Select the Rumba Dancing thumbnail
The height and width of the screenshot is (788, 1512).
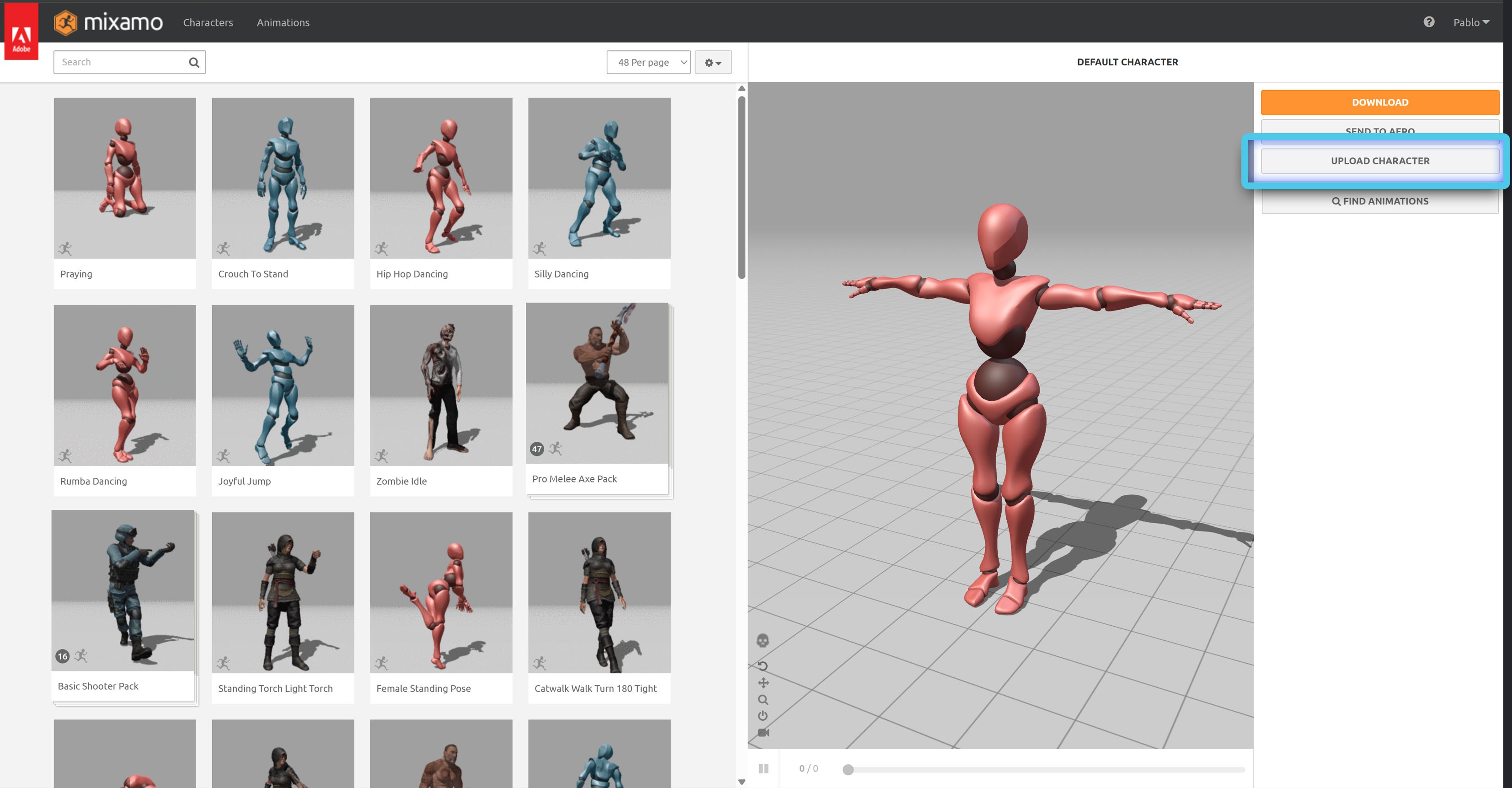125,386
